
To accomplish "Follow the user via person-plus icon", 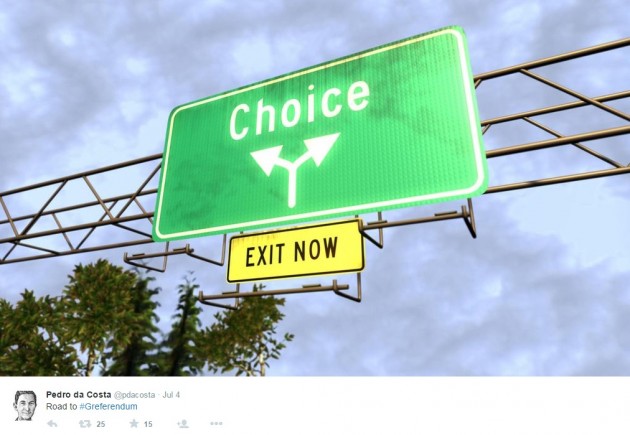I will 183,423.
